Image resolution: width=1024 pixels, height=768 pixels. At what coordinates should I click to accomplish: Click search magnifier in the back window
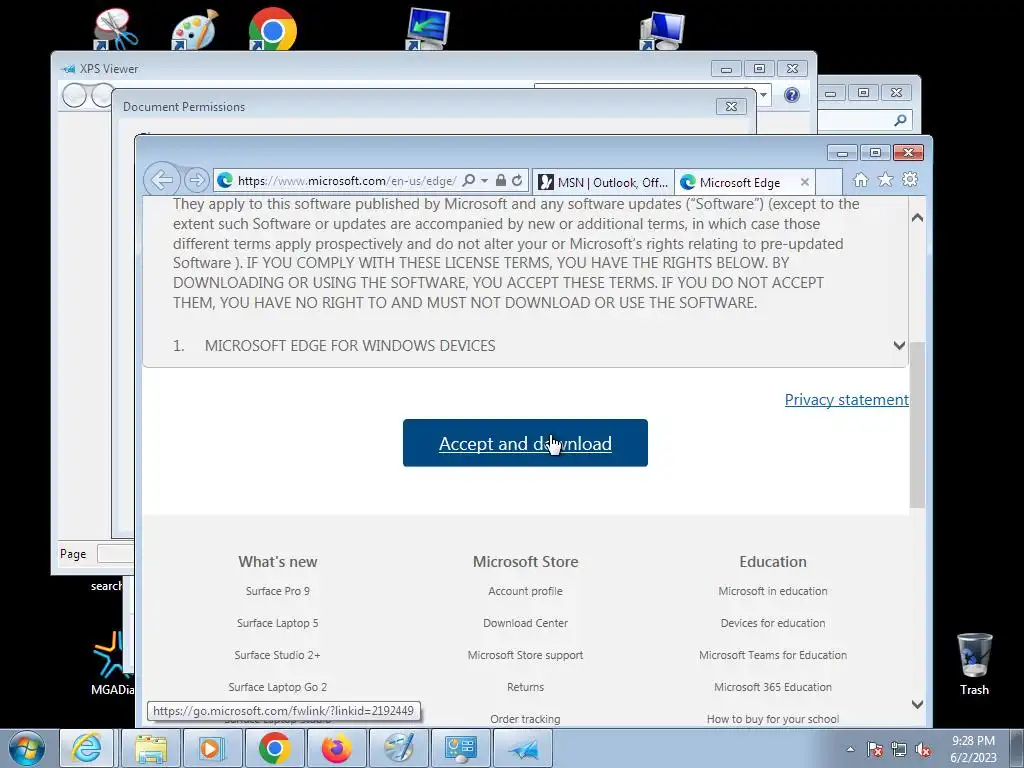click(900, 120)
